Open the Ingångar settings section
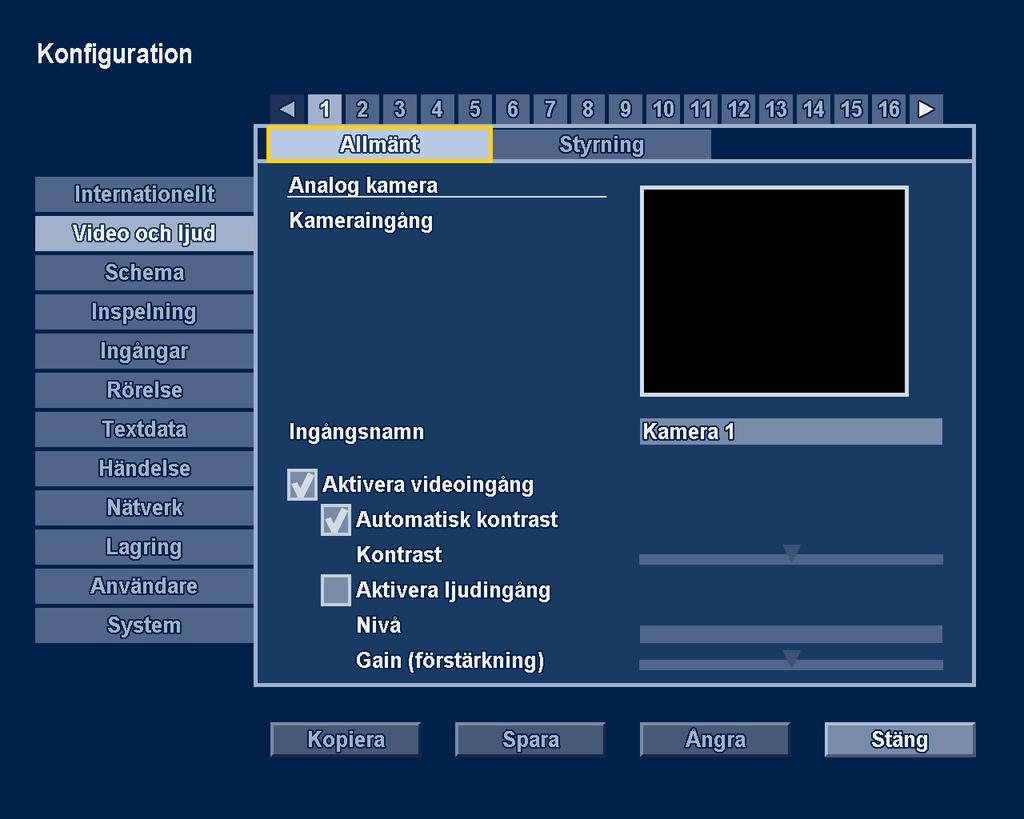Viewport: 1024px width, 819px height. 144,351
